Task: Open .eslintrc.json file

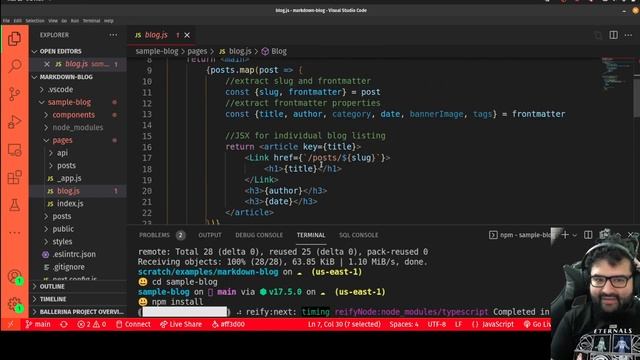Action: pos(78,254)
